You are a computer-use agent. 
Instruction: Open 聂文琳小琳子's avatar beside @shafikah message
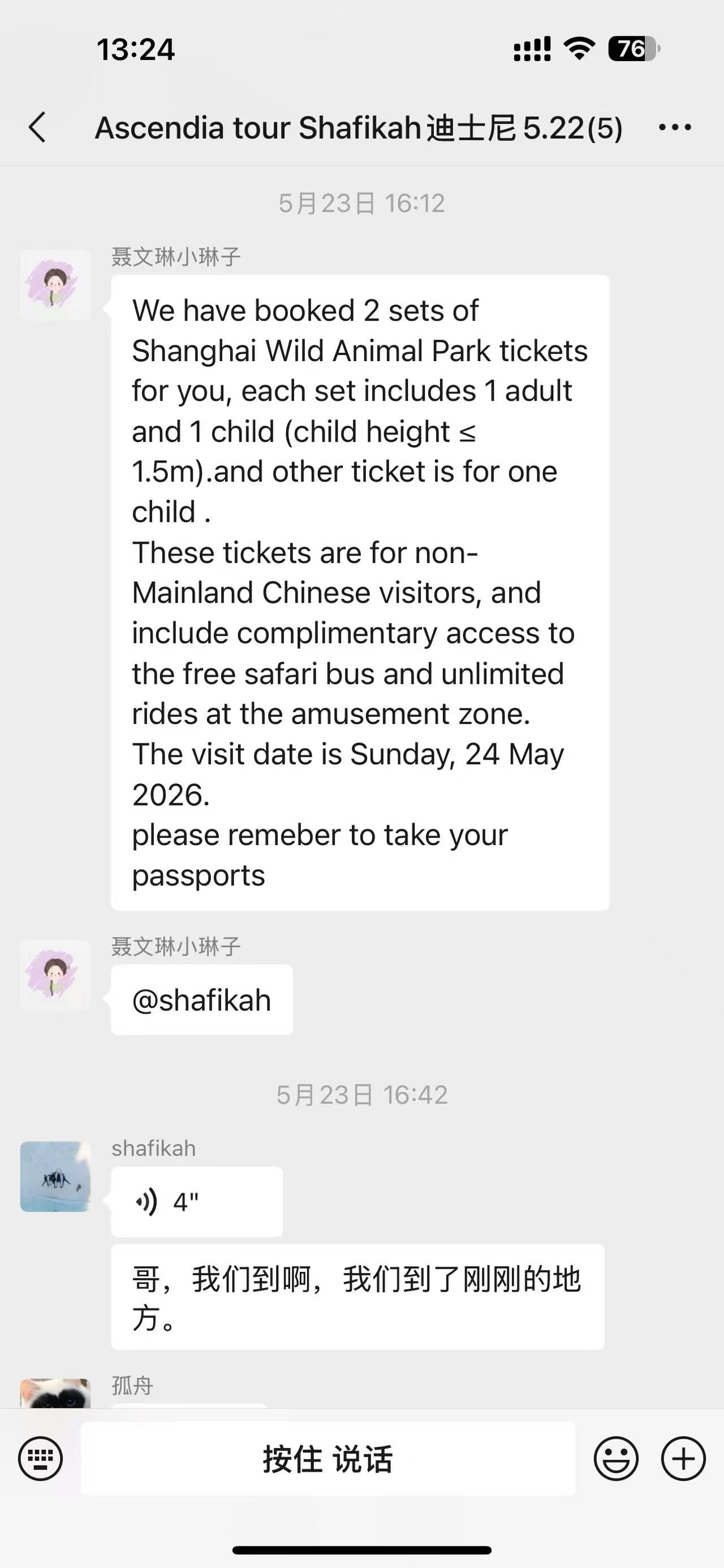(x=55, y=975)
